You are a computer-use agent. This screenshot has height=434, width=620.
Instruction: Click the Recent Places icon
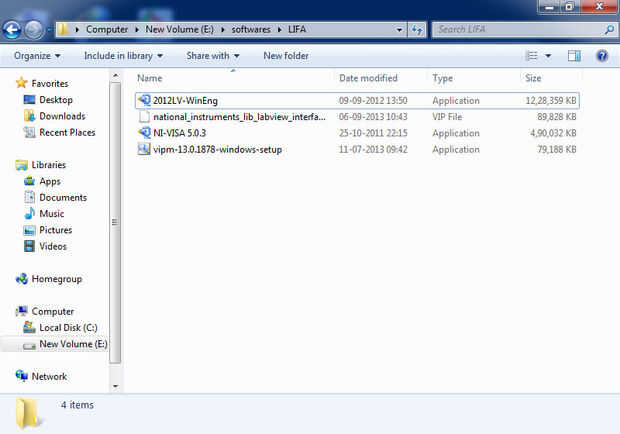tap(29, 132)
